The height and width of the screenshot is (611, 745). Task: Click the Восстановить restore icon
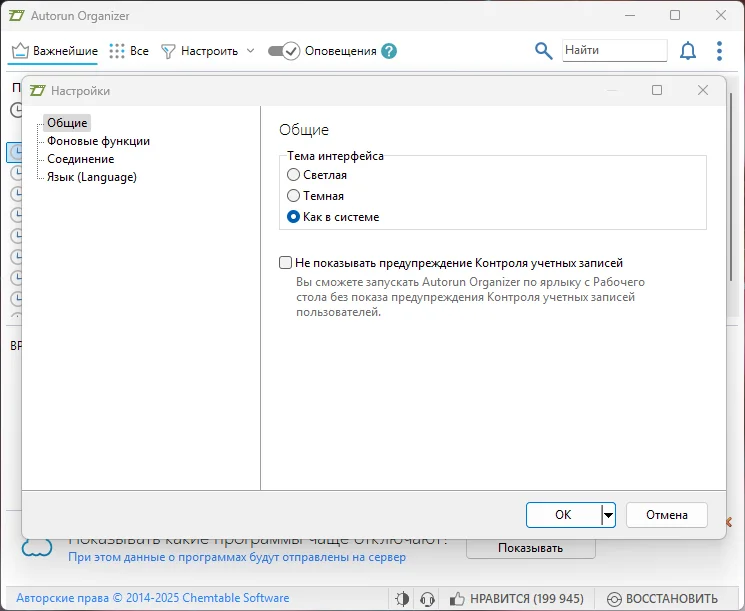(x=615, y=599)
